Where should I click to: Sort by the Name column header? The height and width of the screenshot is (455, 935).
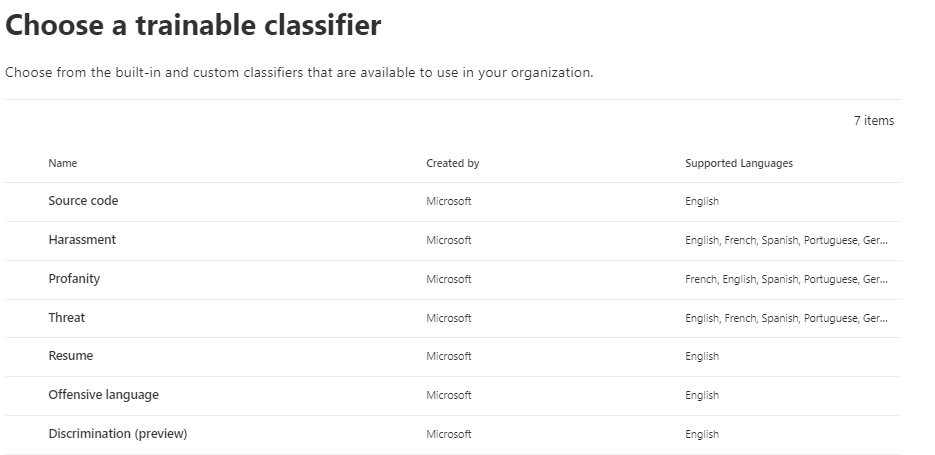(x=63, y=163)
